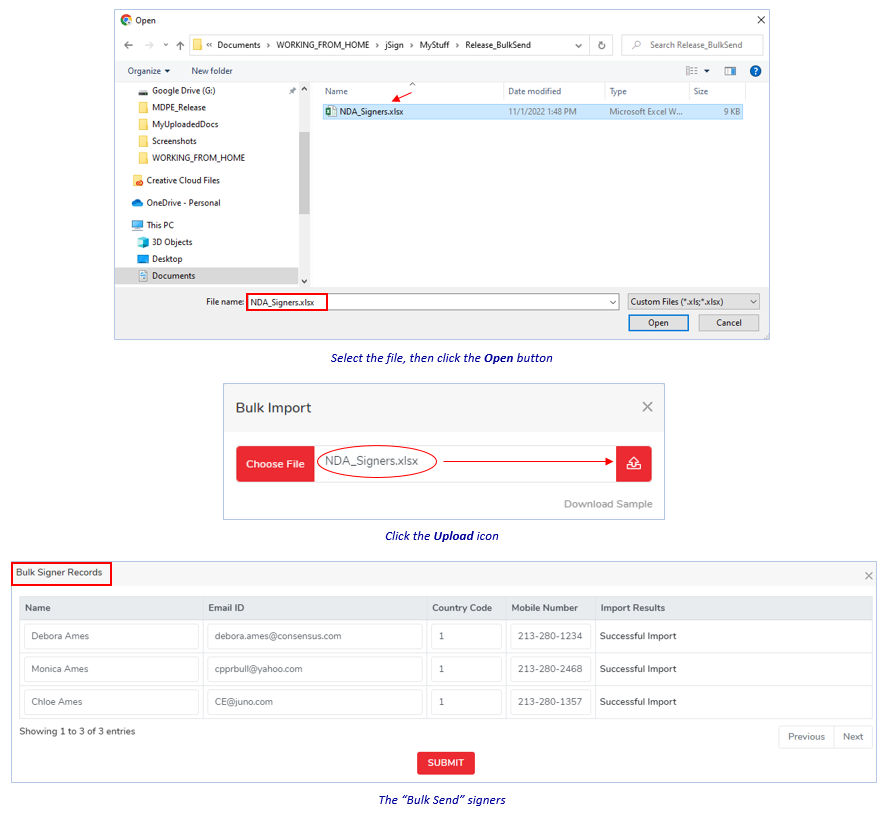Open the dialog Help question mark icon
The image size is (885, 816).
[x=755, y=71]
